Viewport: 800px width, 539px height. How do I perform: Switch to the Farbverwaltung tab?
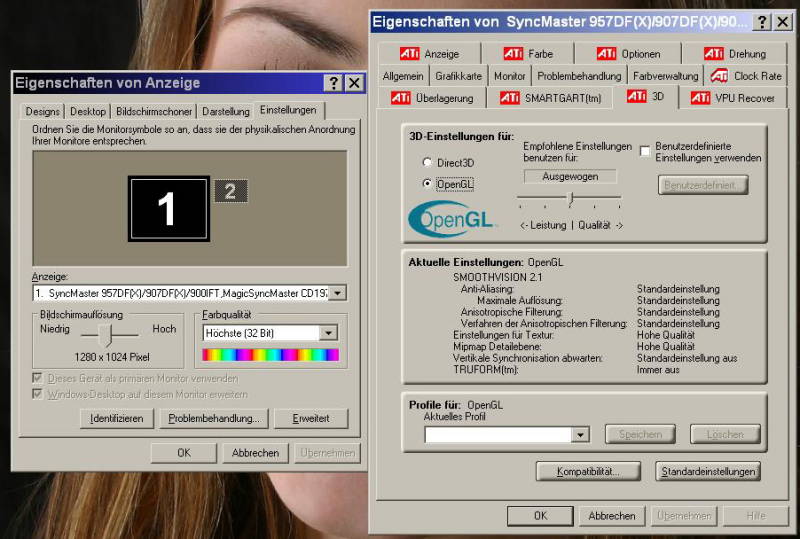(x=665, y=76)
